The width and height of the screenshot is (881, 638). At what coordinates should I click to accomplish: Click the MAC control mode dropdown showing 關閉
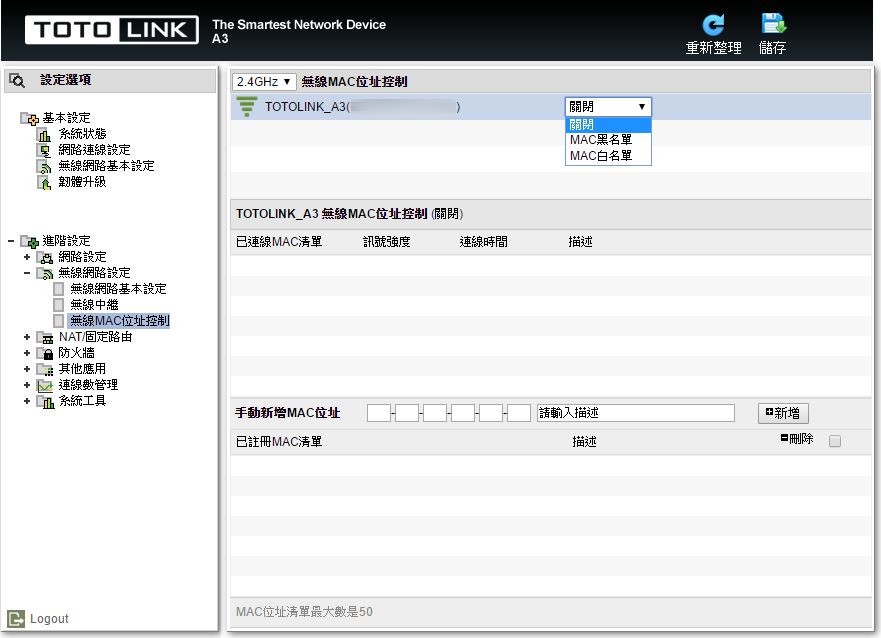pos(608,107)
